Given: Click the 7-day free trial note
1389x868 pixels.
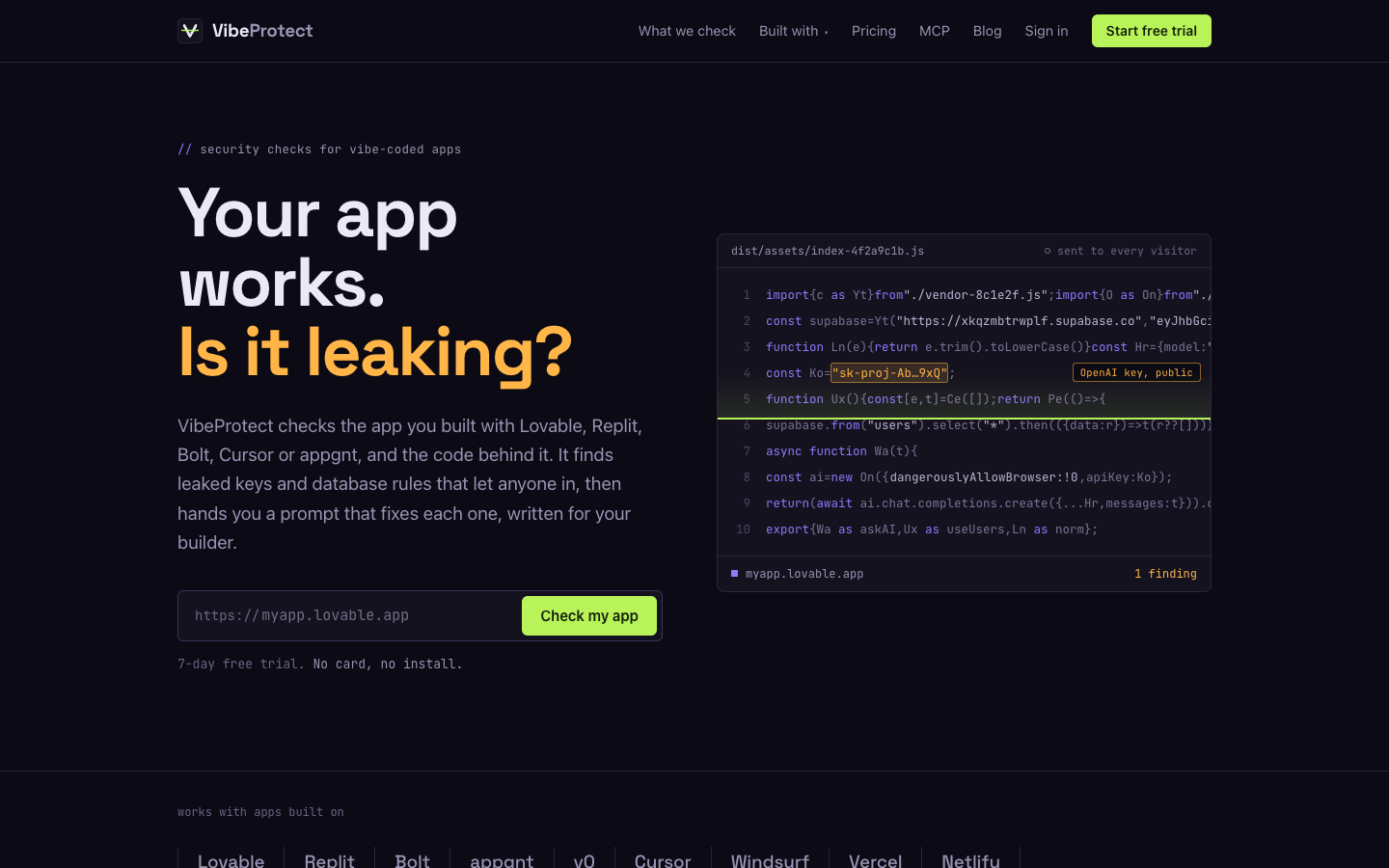Looking at the screenshot, I should pos(320,664).
